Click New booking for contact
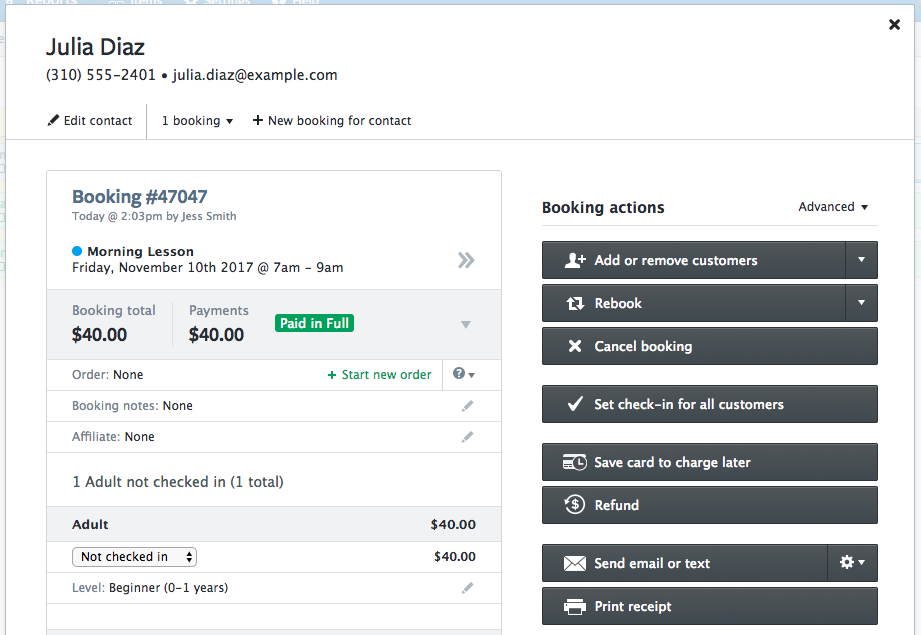Screen dimensions: 921x635 coord(332,121)
